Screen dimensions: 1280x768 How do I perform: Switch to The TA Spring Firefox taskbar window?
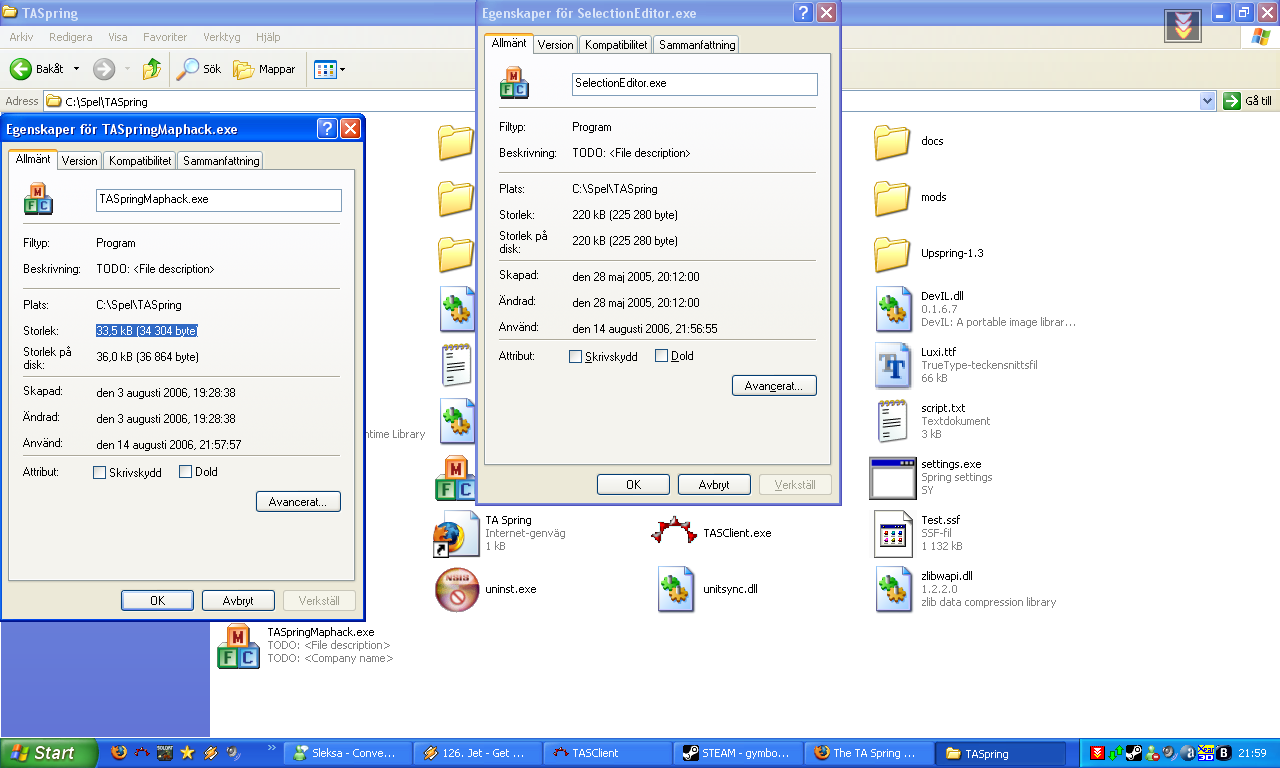(867, 754)
